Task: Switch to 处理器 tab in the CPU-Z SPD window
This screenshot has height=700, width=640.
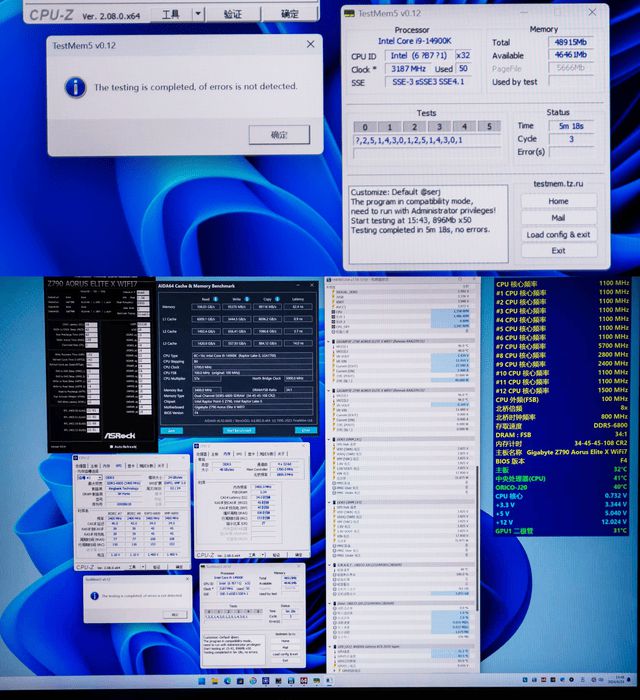Action: (81, 466)
